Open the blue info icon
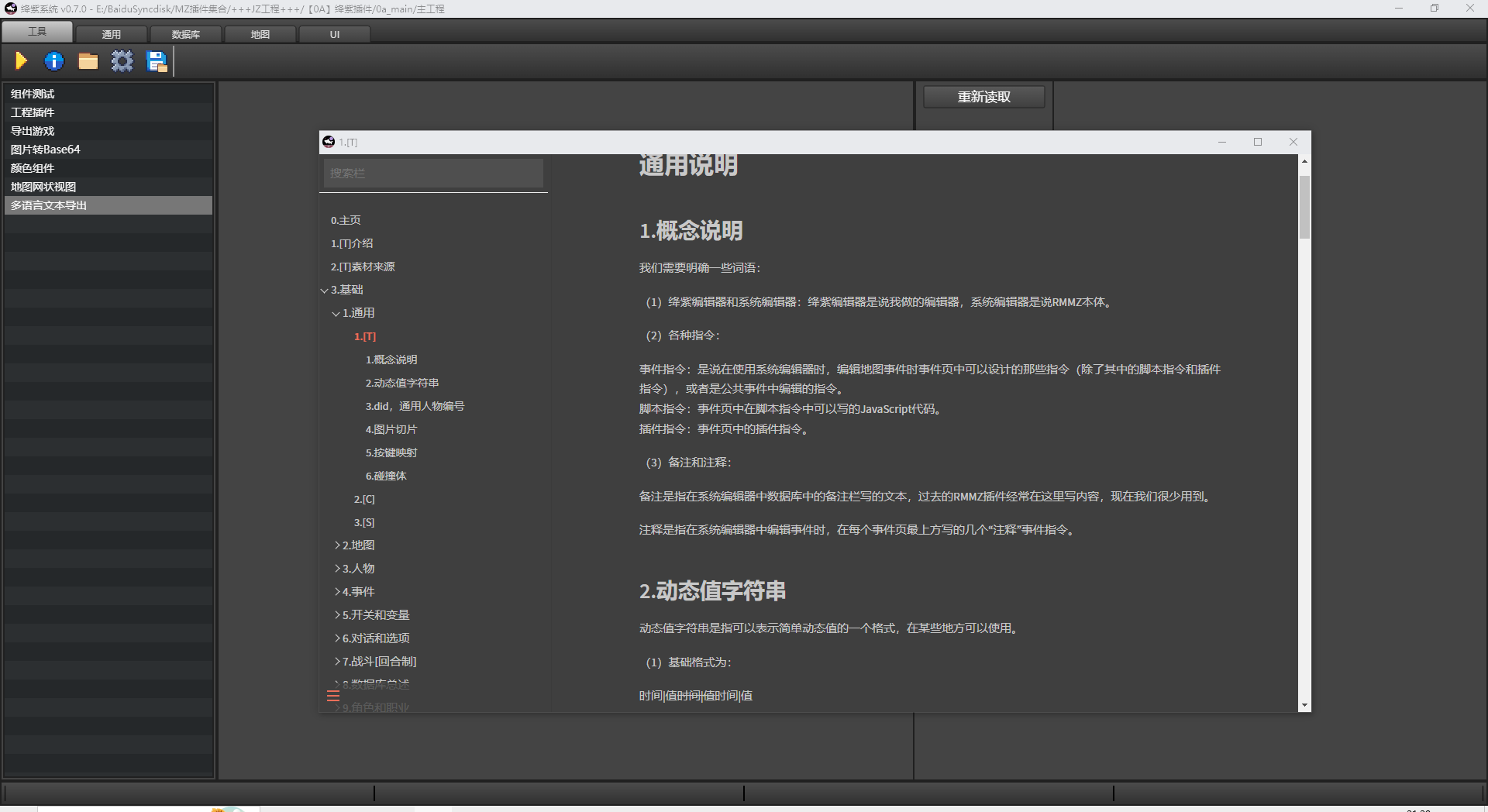The image size is (1488, 812). point(54,61)
